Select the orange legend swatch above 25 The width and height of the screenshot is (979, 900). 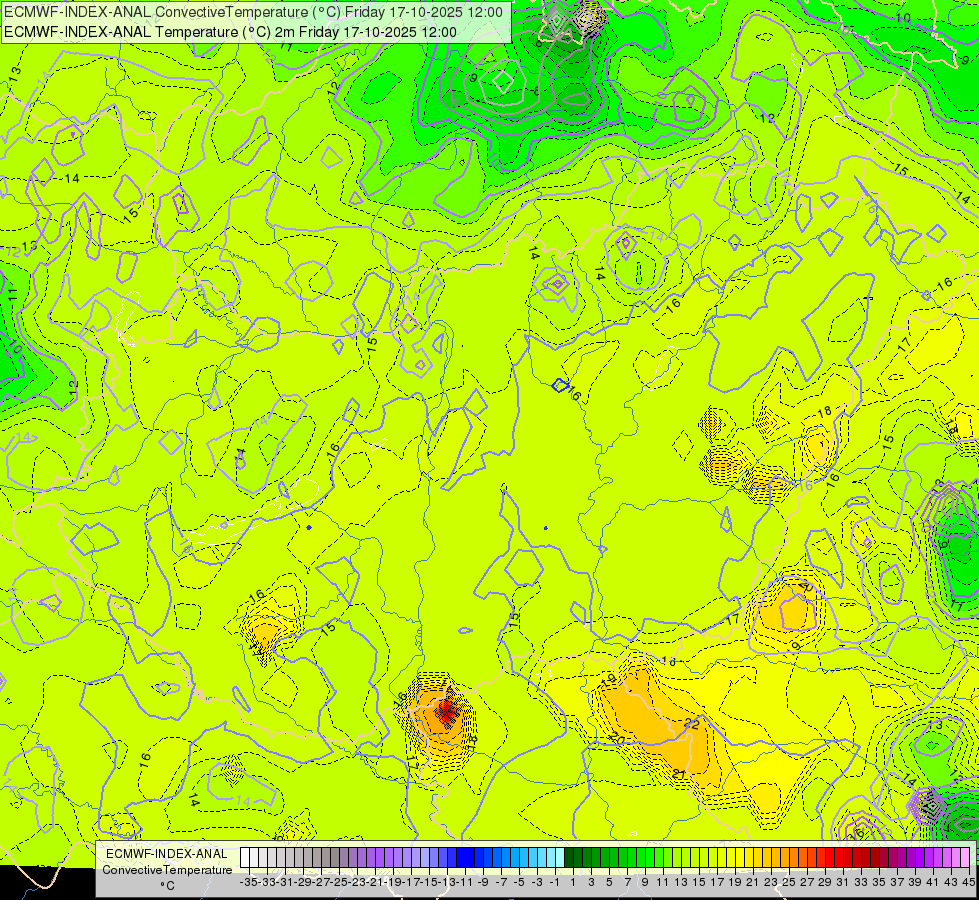pyautogui.click(x=785, y=857)
